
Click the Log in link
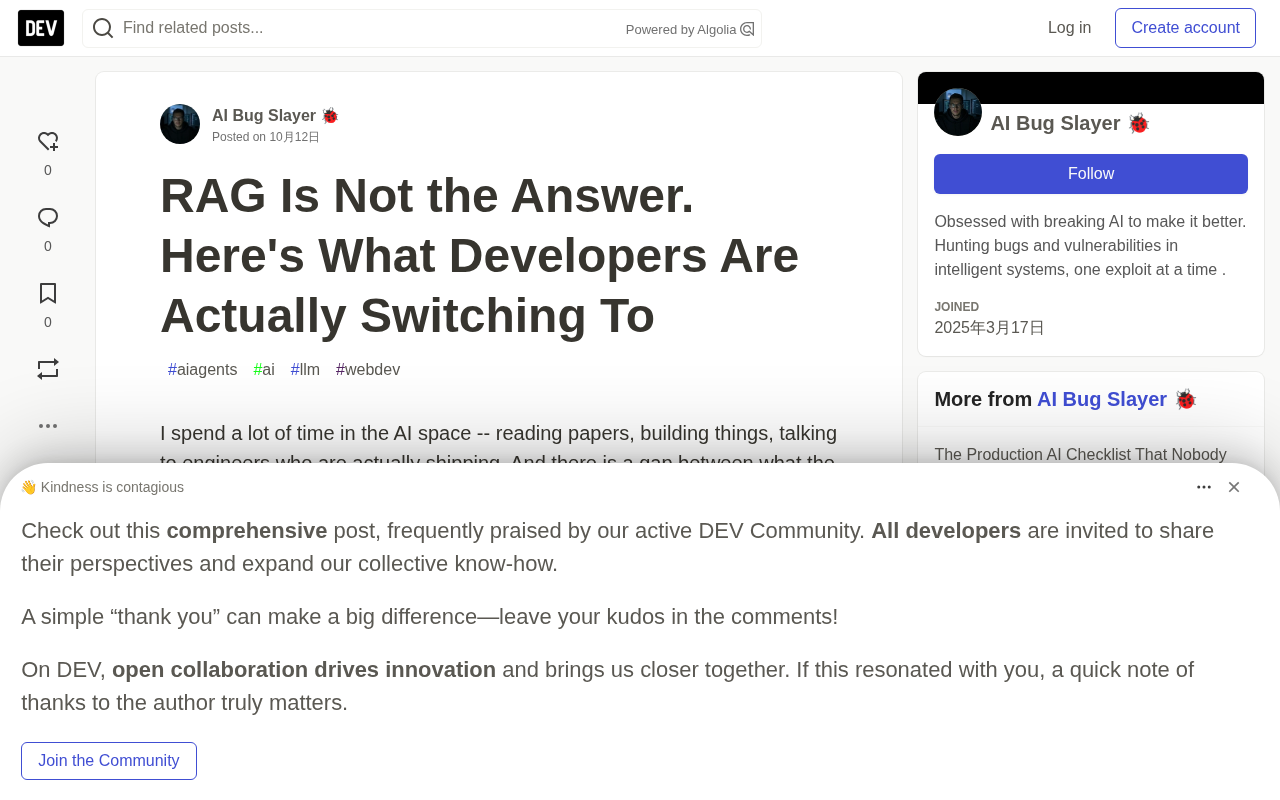tap(1070, 28)
